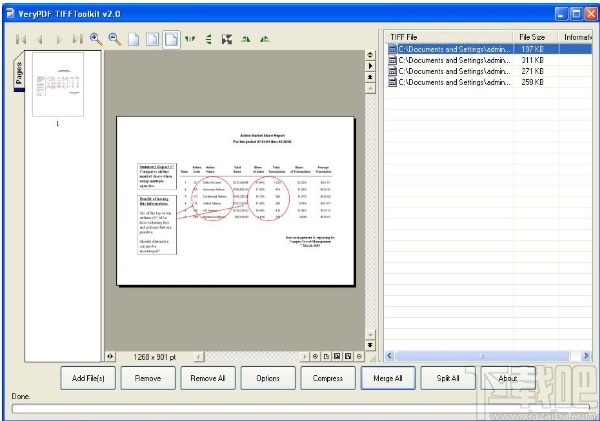Go to previous page arrow in toolbar
The image size is (600, 421).
(39, 39)
